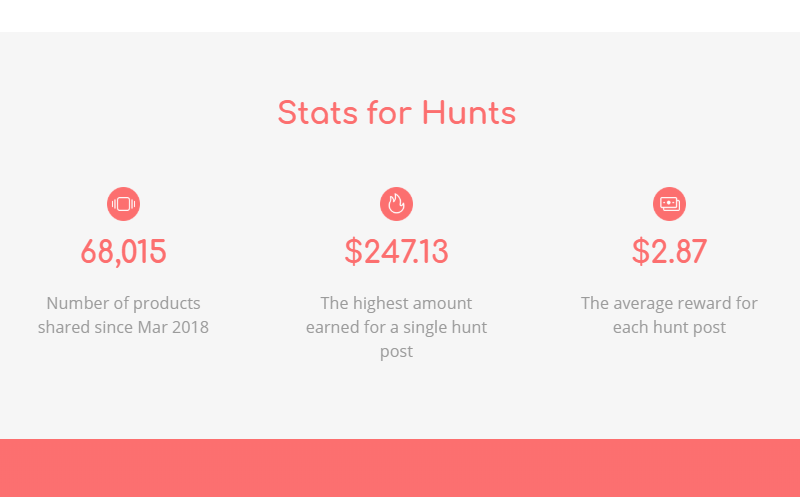Click the 'The average reward for' line
The image size is (800, 497).
tap(669, 303)
